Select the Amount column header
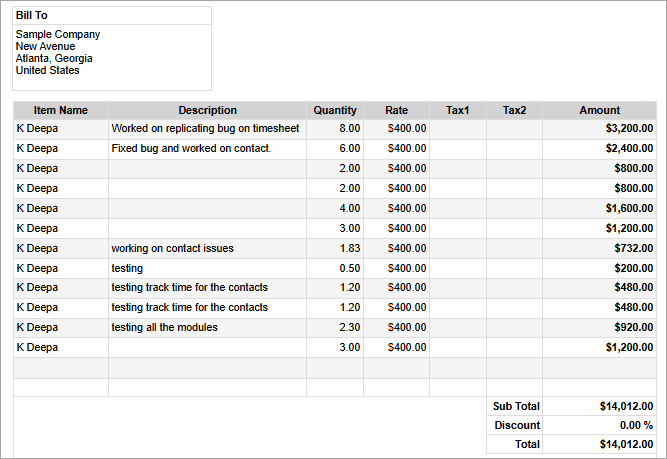Viewport: 667px width, 459px height. click(x=599, y=110)
